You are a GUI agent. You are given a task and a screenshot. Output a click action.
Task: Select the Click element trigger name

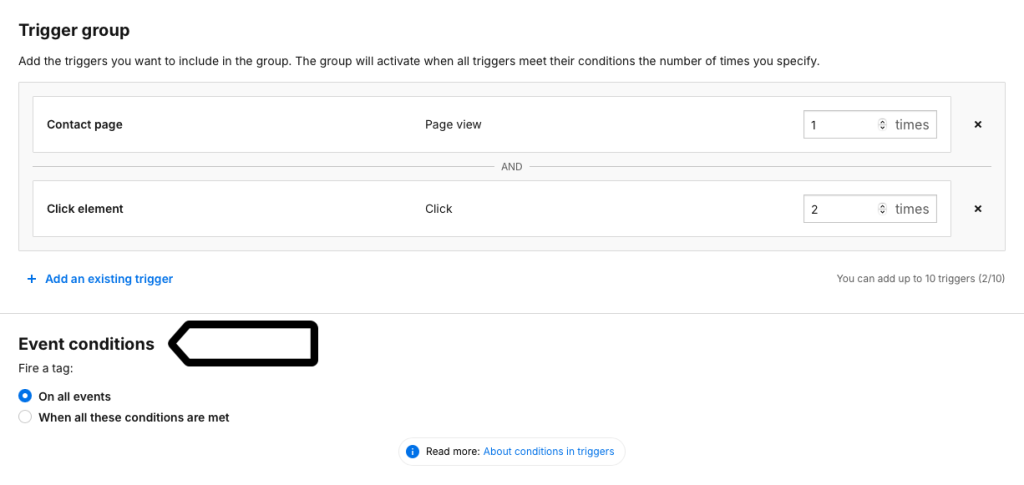coord(85,210)
